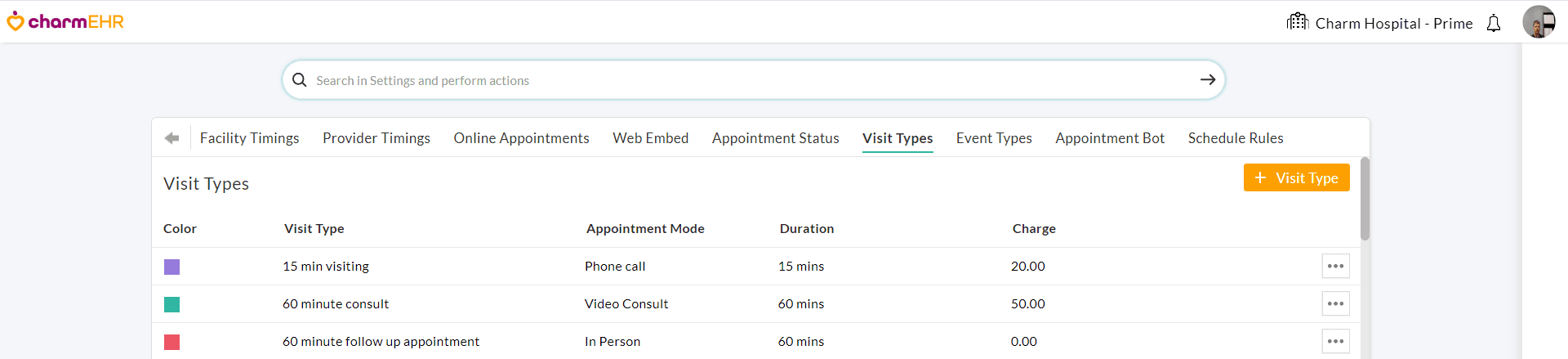The width and height of the screenshot is (1568, 359).
Task: Click the hospital building icon
Action: [x=1298, y=21]
